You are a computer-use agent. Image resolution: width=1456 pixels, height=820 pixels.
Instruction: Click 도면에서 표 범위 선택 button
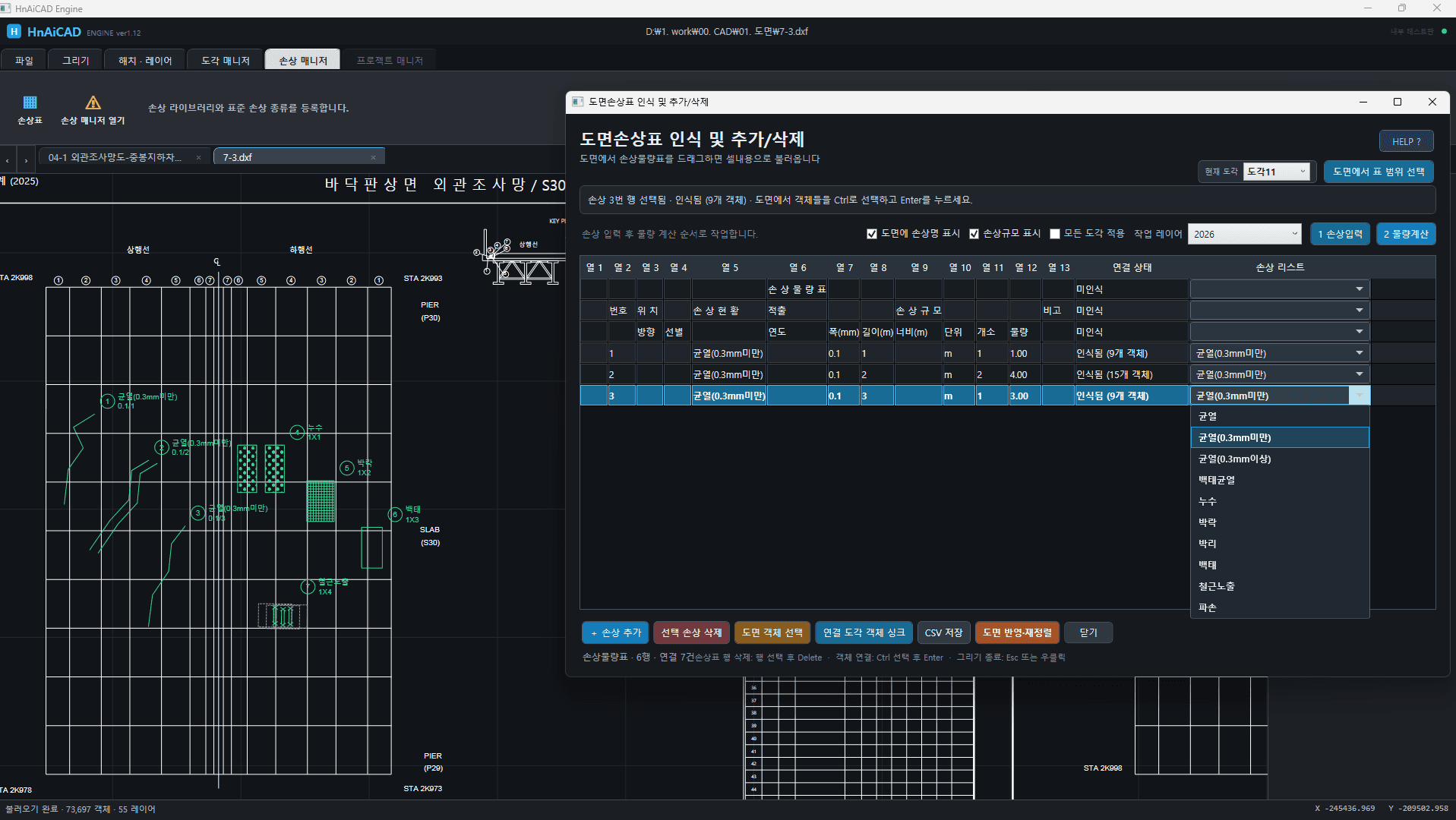(1379, 172)
